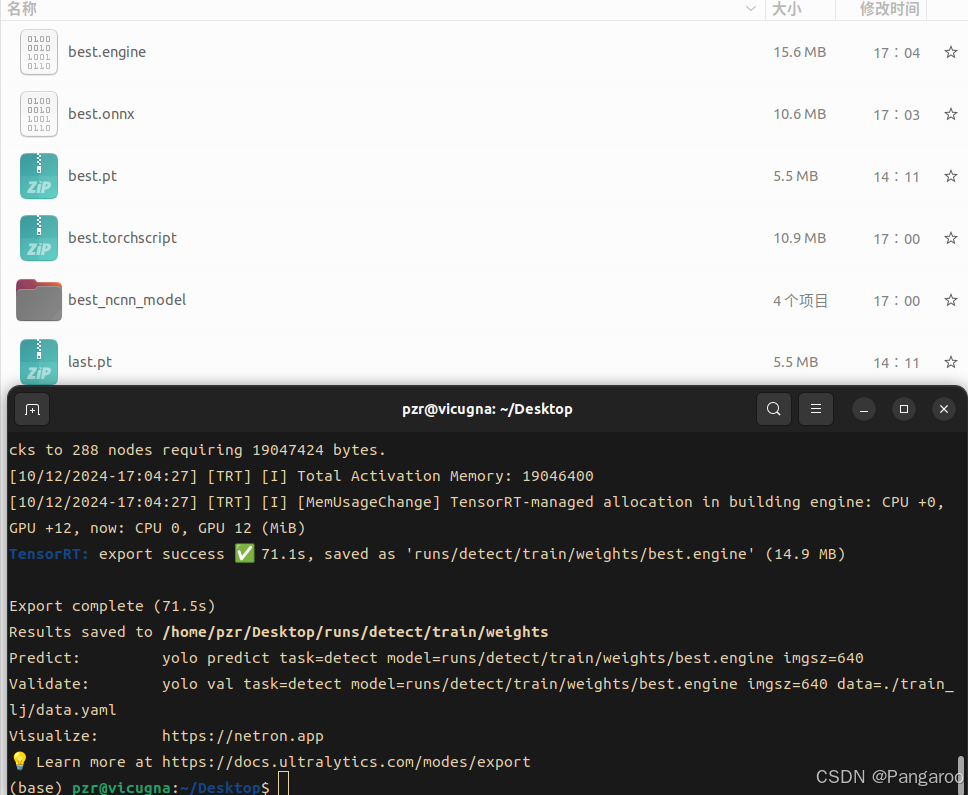Image resolution: width=968 pixels, height=795 pixels.
Task: Maximize the terminal window
Action: [x=904, y=409]
